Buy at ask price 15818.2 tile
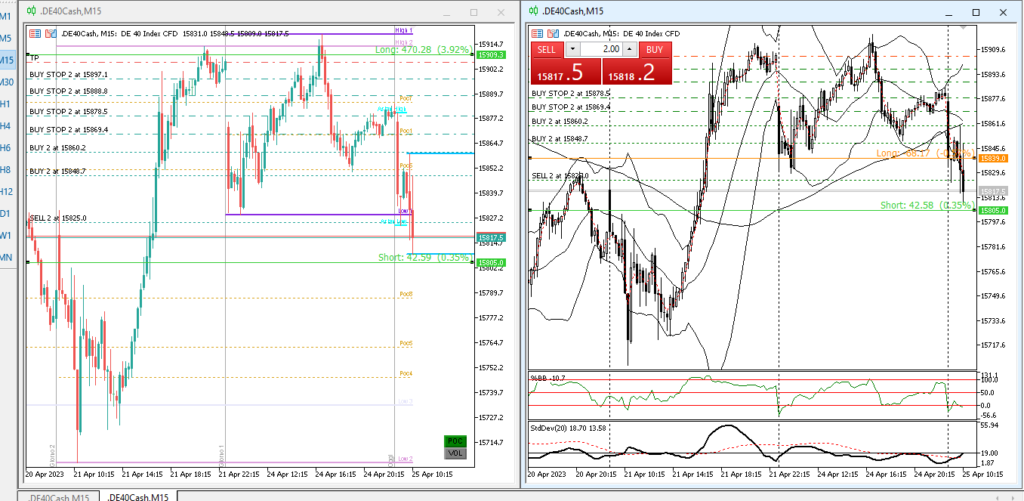 pyautogui.click(x=637, y=71)
